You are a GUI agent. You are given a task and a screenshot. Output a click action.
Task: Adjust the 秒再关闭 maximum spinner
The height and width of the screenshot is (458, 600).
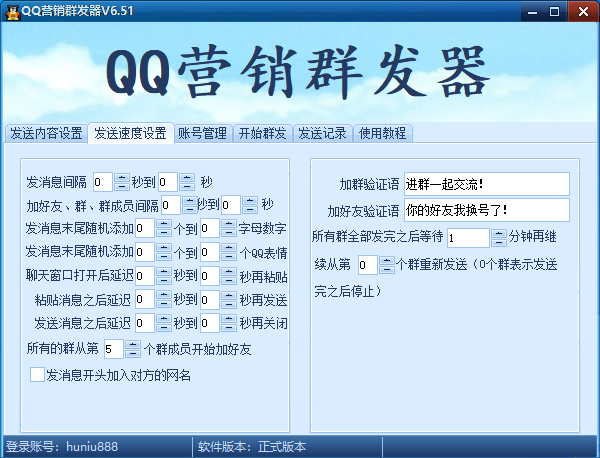click(x=229, y=323)
